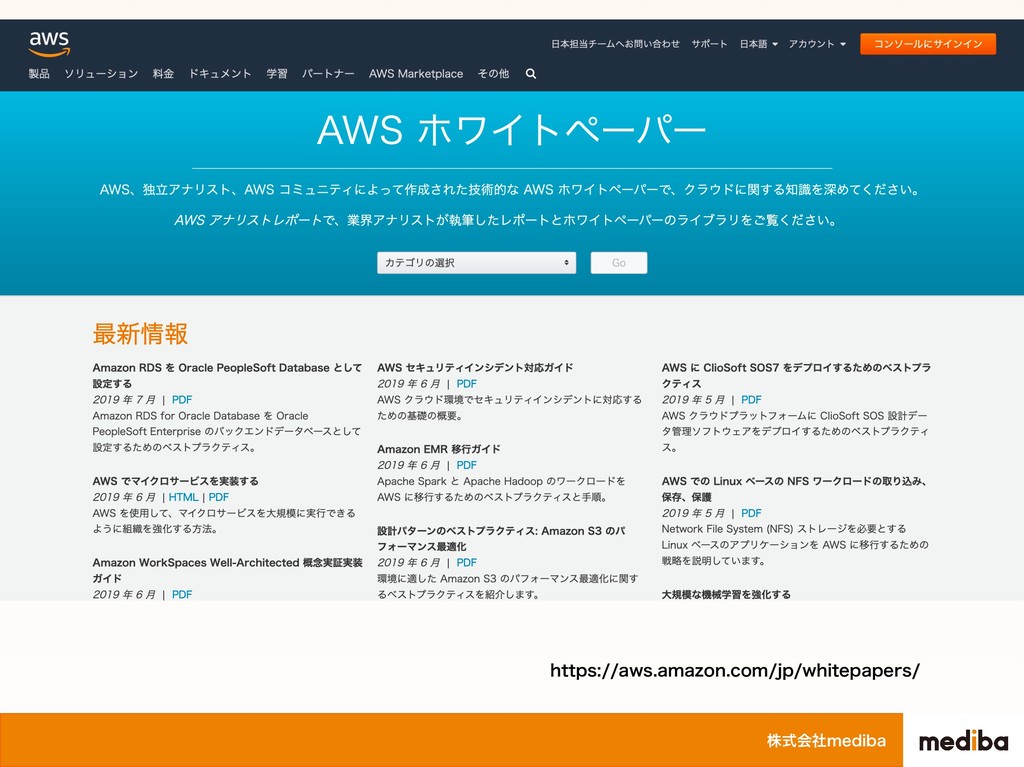Screen dimensions: 1024x767
Task: Open the その他 menu
Action: (x=493, y=74)
